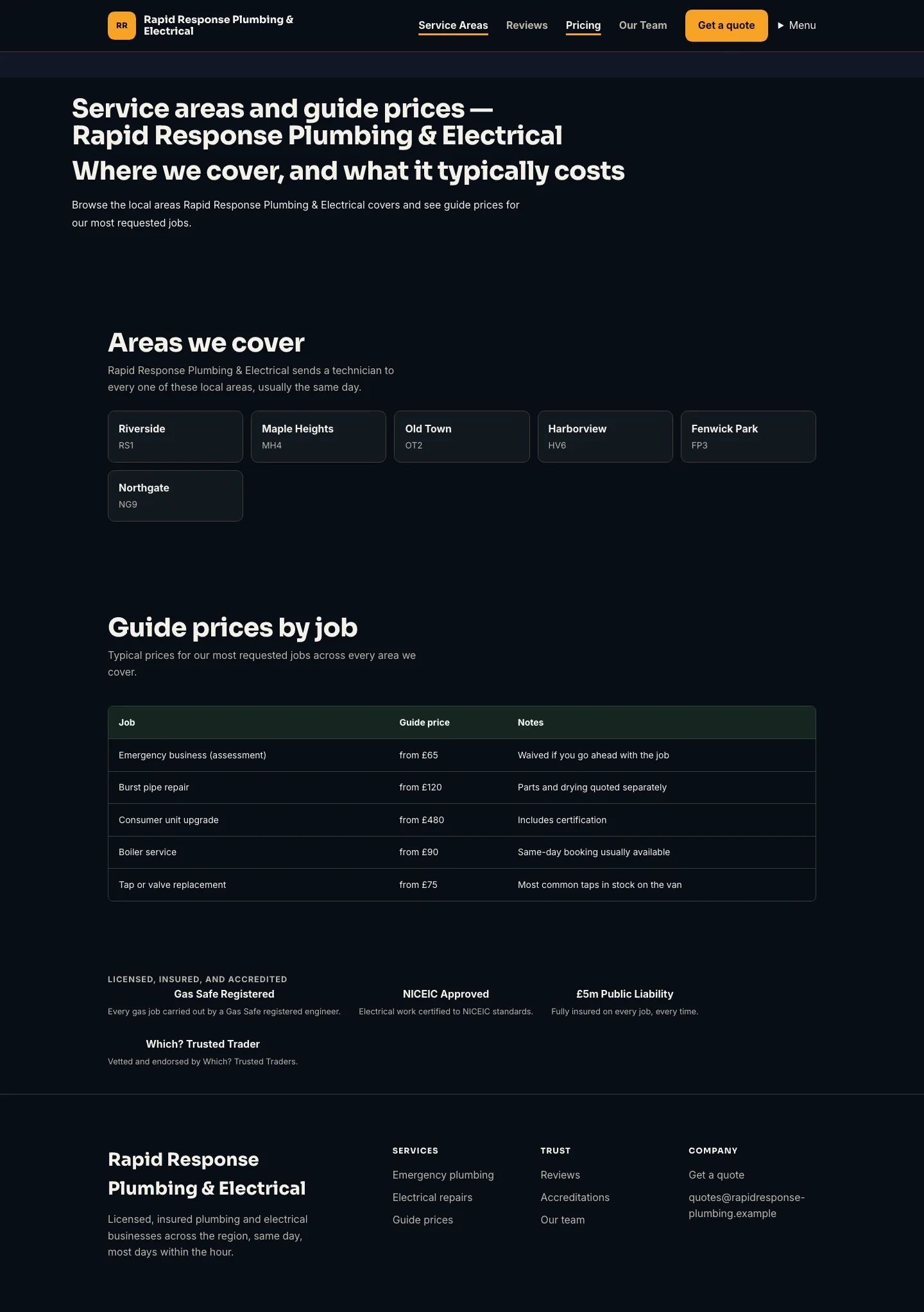
Task: Follow the Guide prices footer link
Action: [423, 1220]
